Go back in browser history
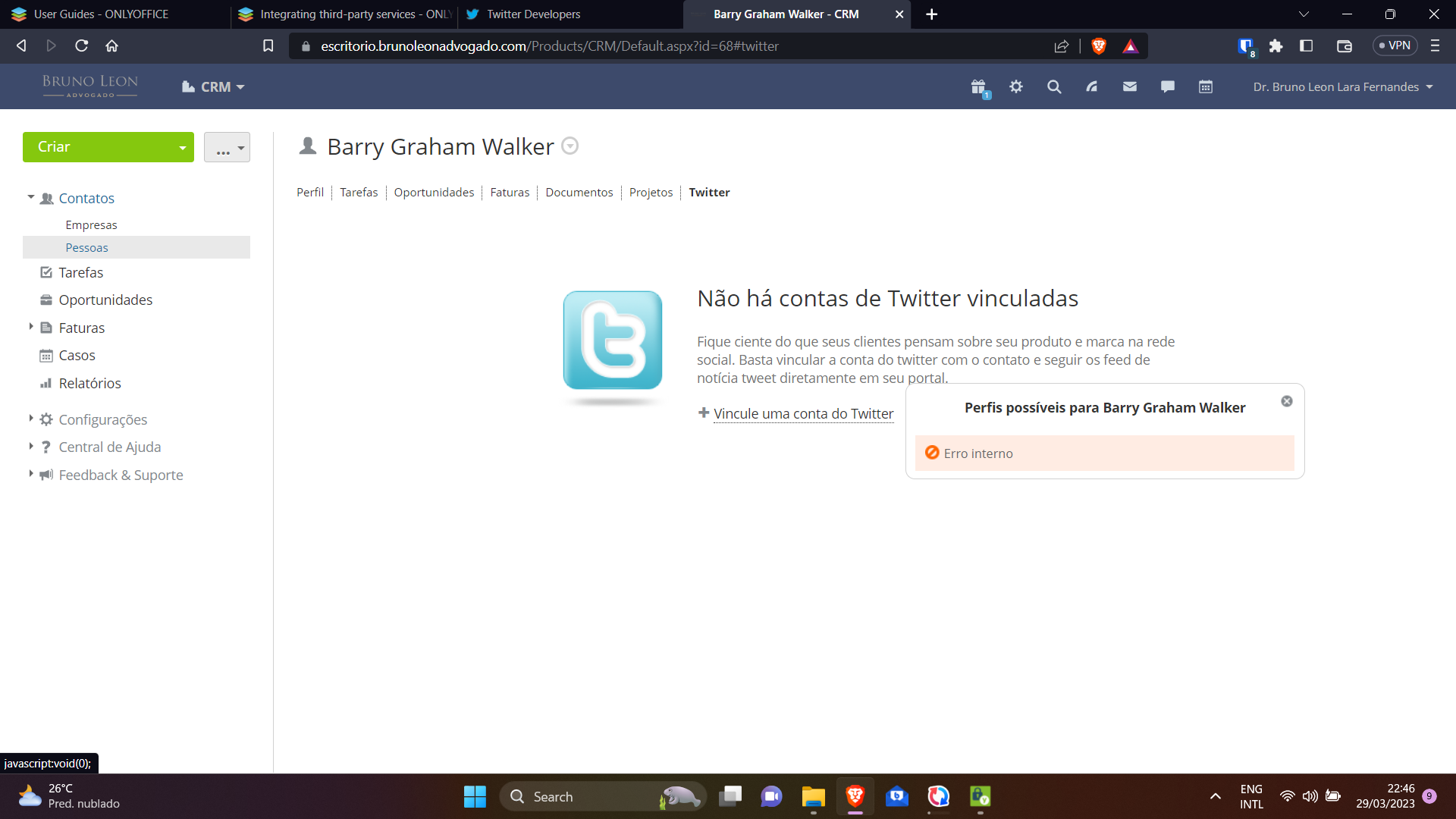Screen dimensions: 1456x819 coord(21,46)
